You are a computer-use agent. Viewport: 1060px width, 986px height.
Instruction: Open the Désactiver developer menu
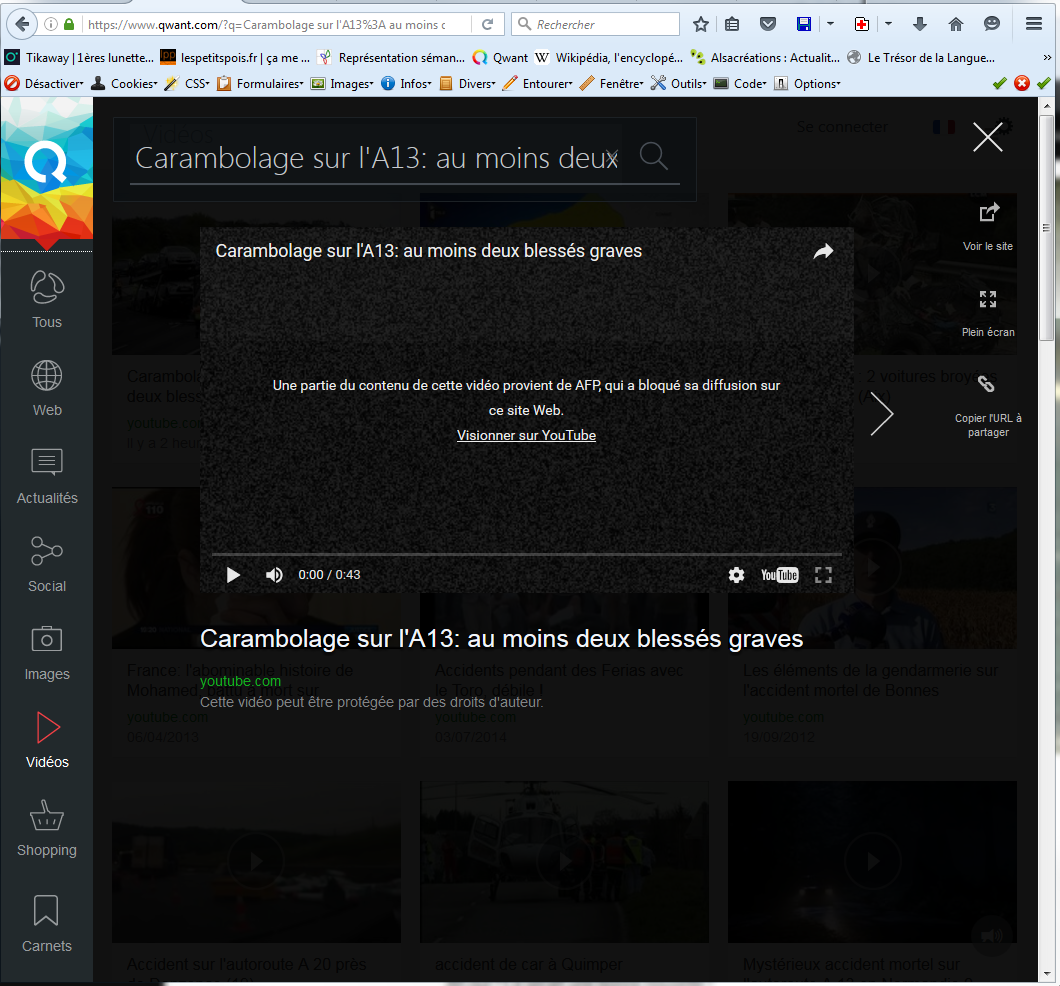(44, 83)
